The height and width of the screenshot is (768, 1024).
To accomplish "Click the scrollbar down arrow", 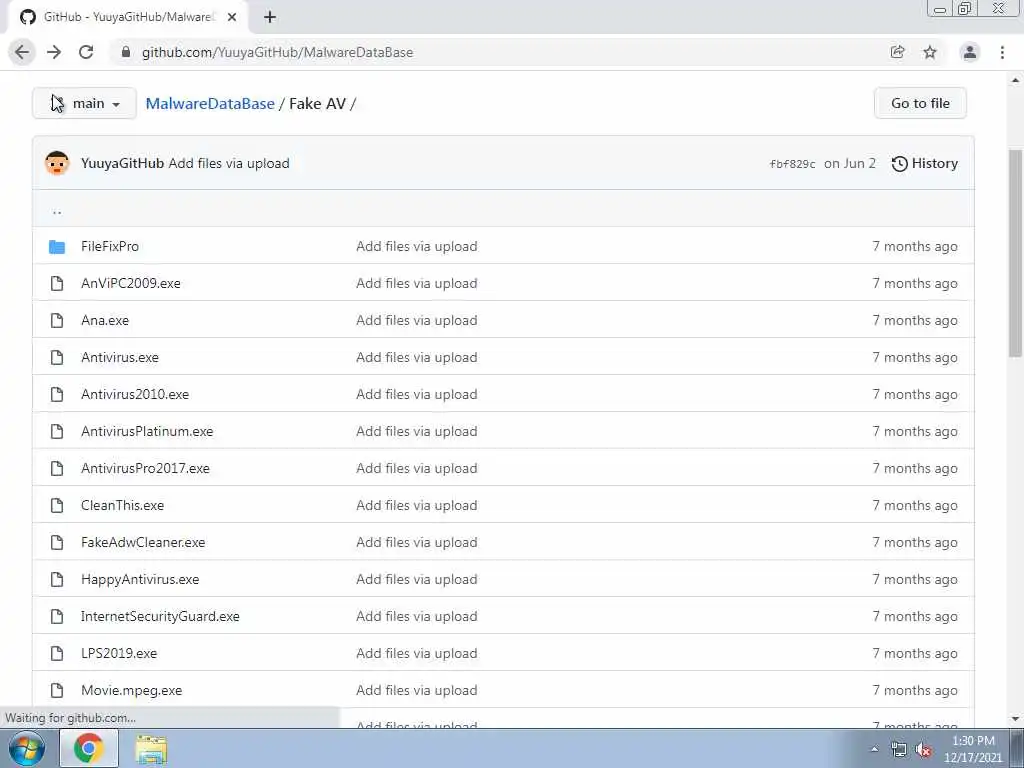I will [x=1015, y=718].
